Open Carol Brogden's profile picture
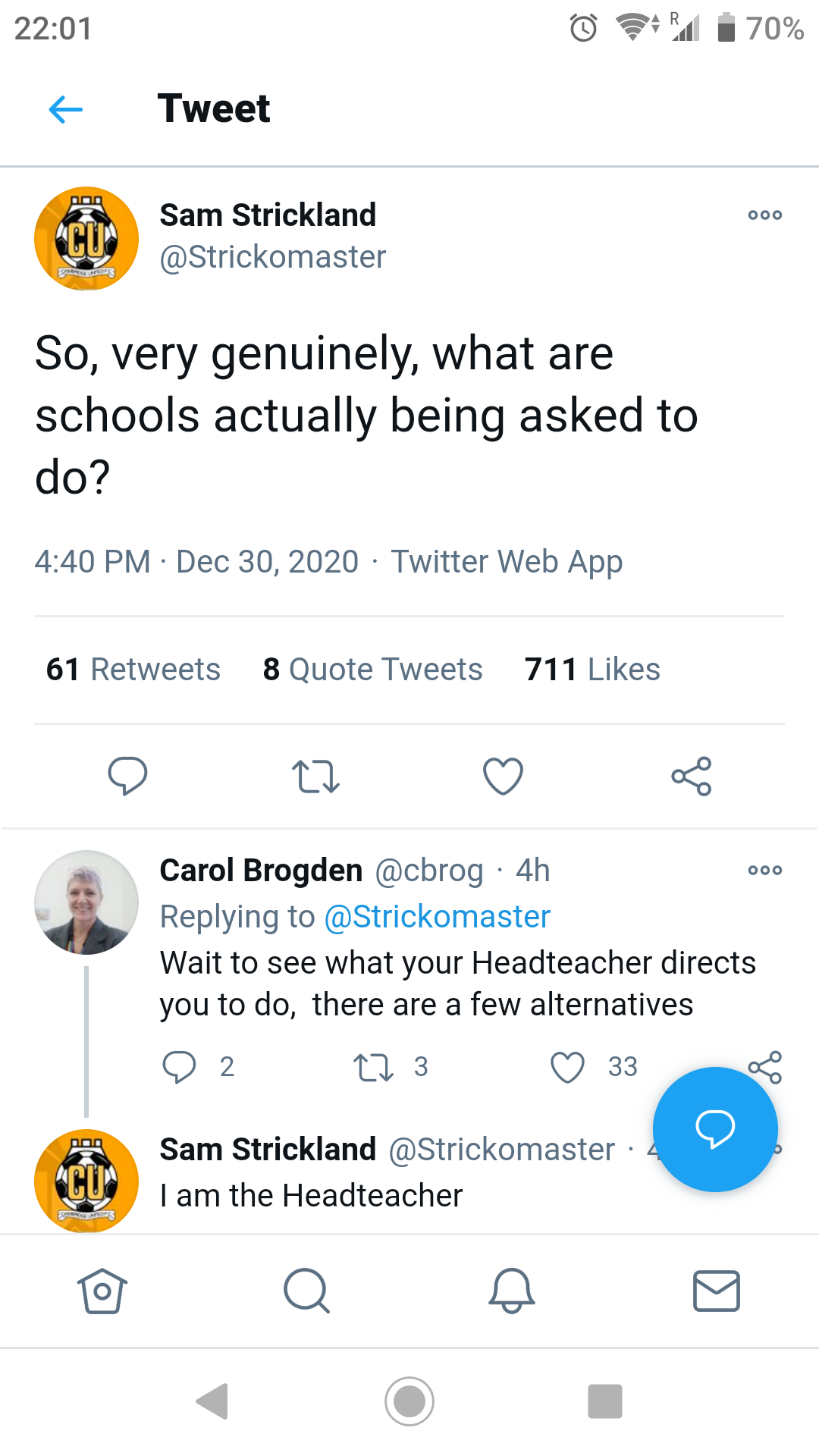 click(x=86, y=902)
